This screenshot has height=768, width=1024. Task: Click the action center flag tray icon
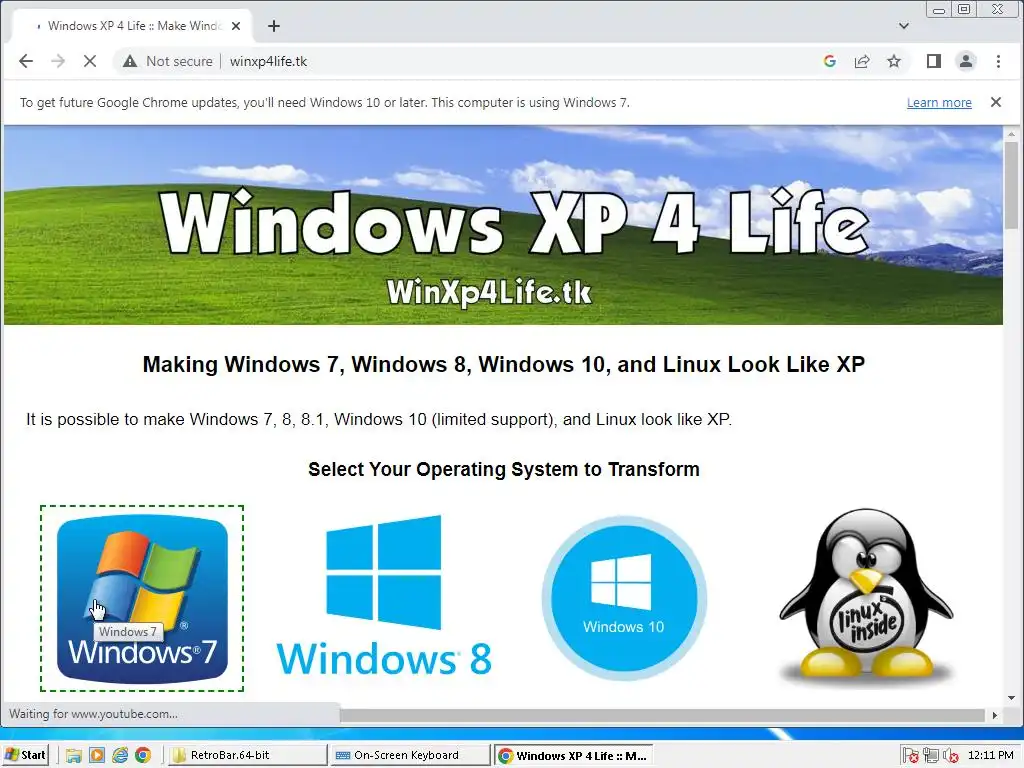pyautogui.click(x=910, y=756)
